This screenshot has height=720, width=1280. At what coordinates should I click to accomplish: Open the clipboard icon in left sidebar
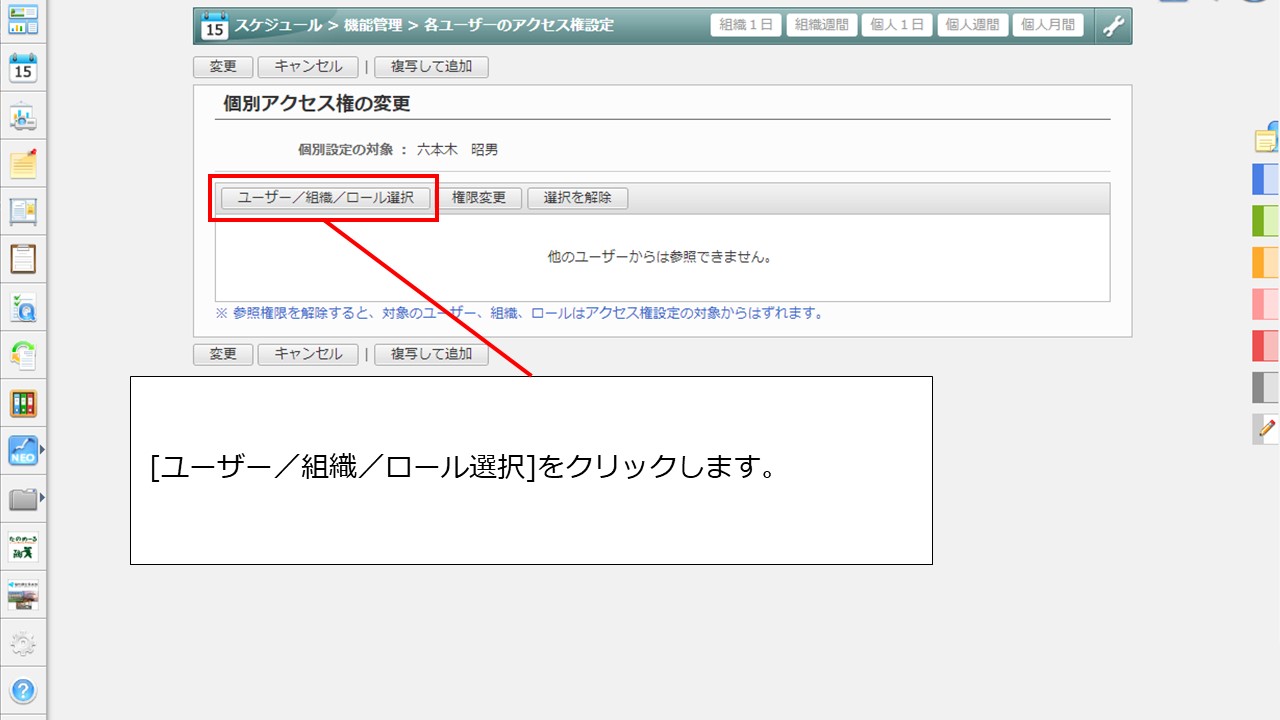[x=22, y=259]
